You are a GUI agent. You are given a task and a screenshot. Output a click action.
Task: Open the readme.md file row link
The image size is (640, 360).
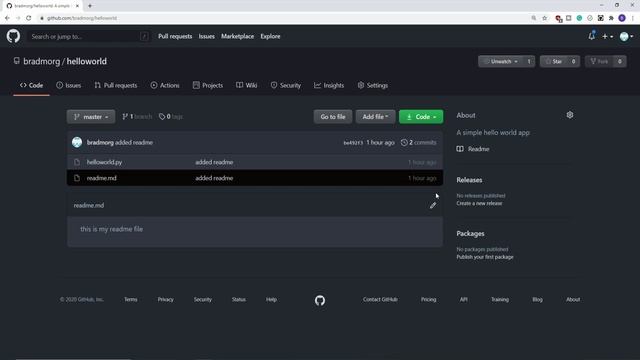(x=102, y=178)
